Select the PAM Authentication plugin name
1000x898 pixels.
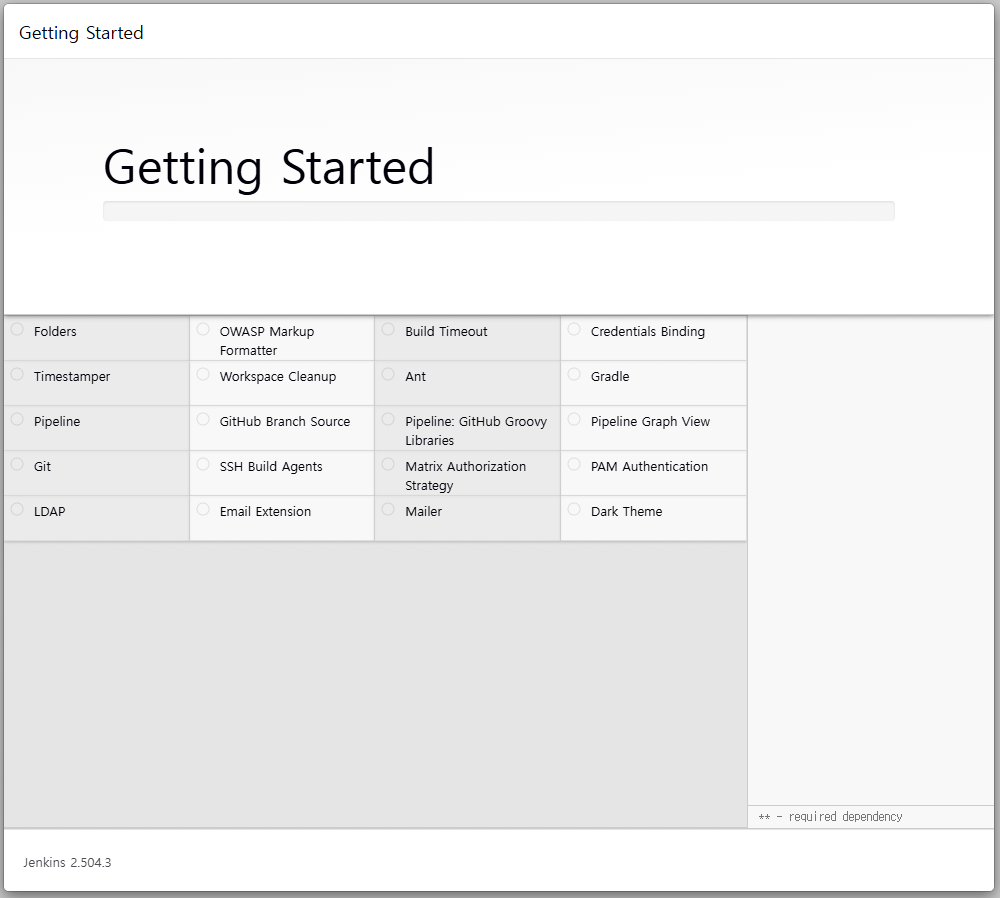tap(649, 466)
